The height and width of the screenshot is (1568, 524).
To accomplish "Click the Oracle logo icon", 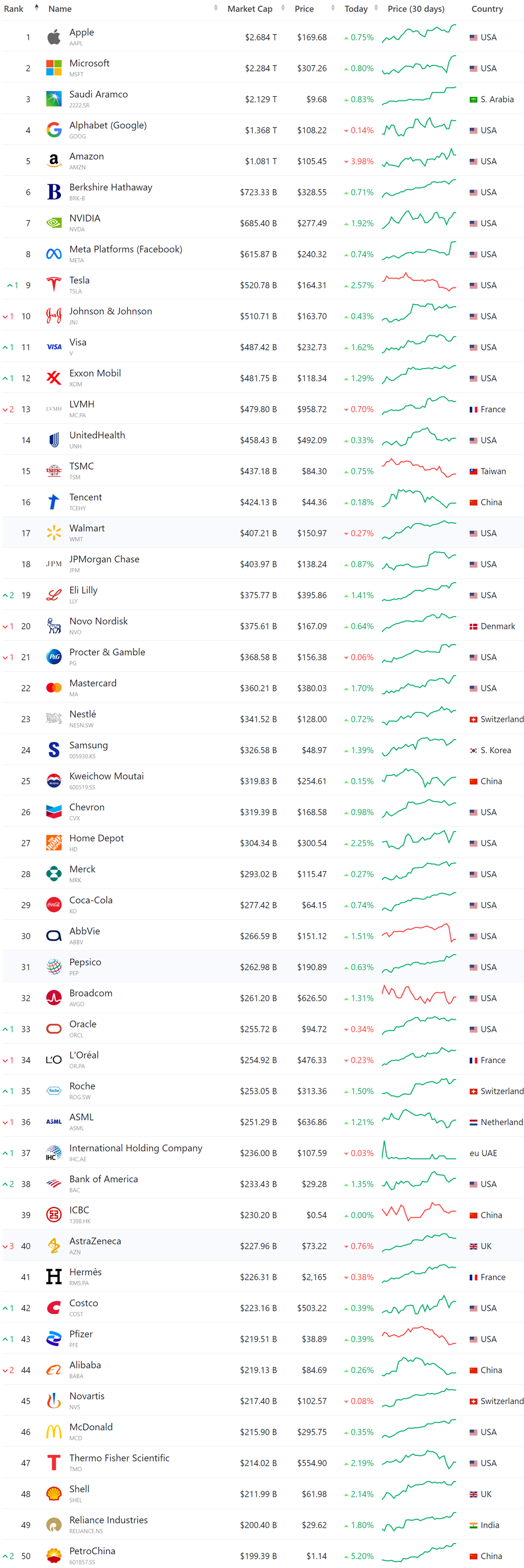I will point(54,1029).
